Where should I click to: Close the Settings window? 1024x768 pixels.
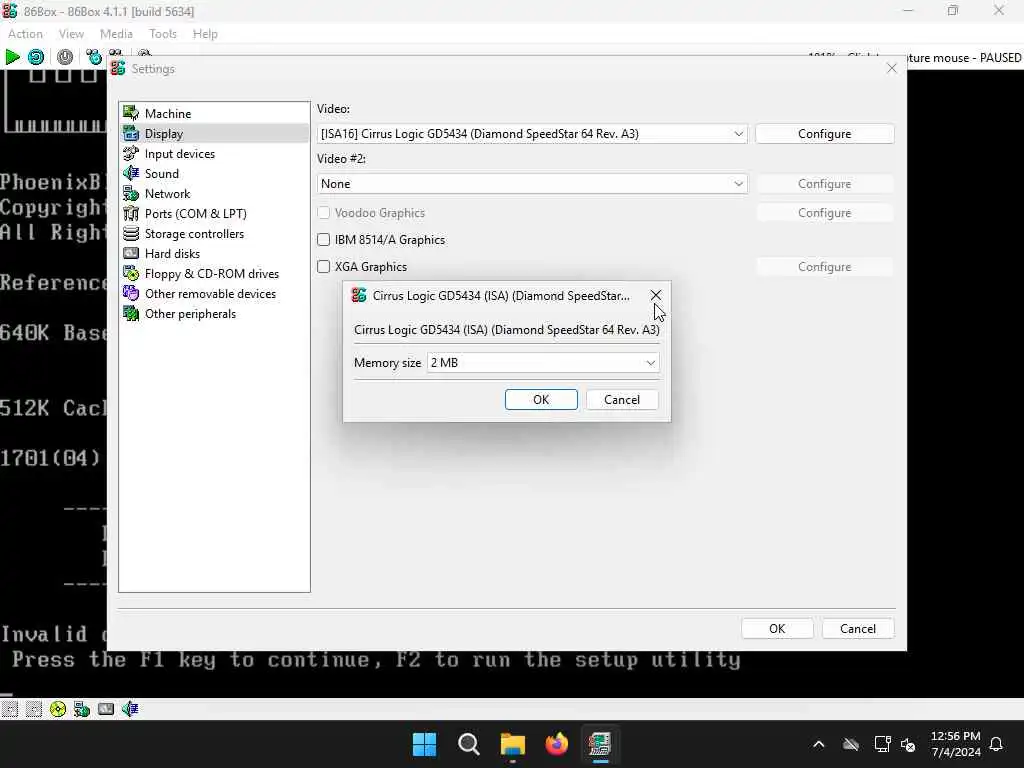point(891,69)
